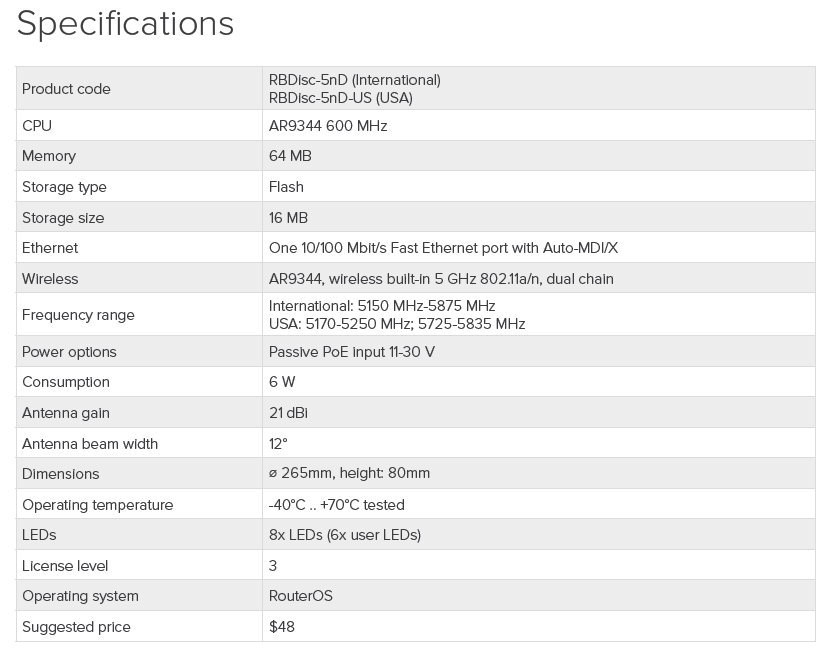Viewport: 832px width, 659px height.
Task: Click the Antenna gain 21 dBi value
Action: tap(288, 413)
